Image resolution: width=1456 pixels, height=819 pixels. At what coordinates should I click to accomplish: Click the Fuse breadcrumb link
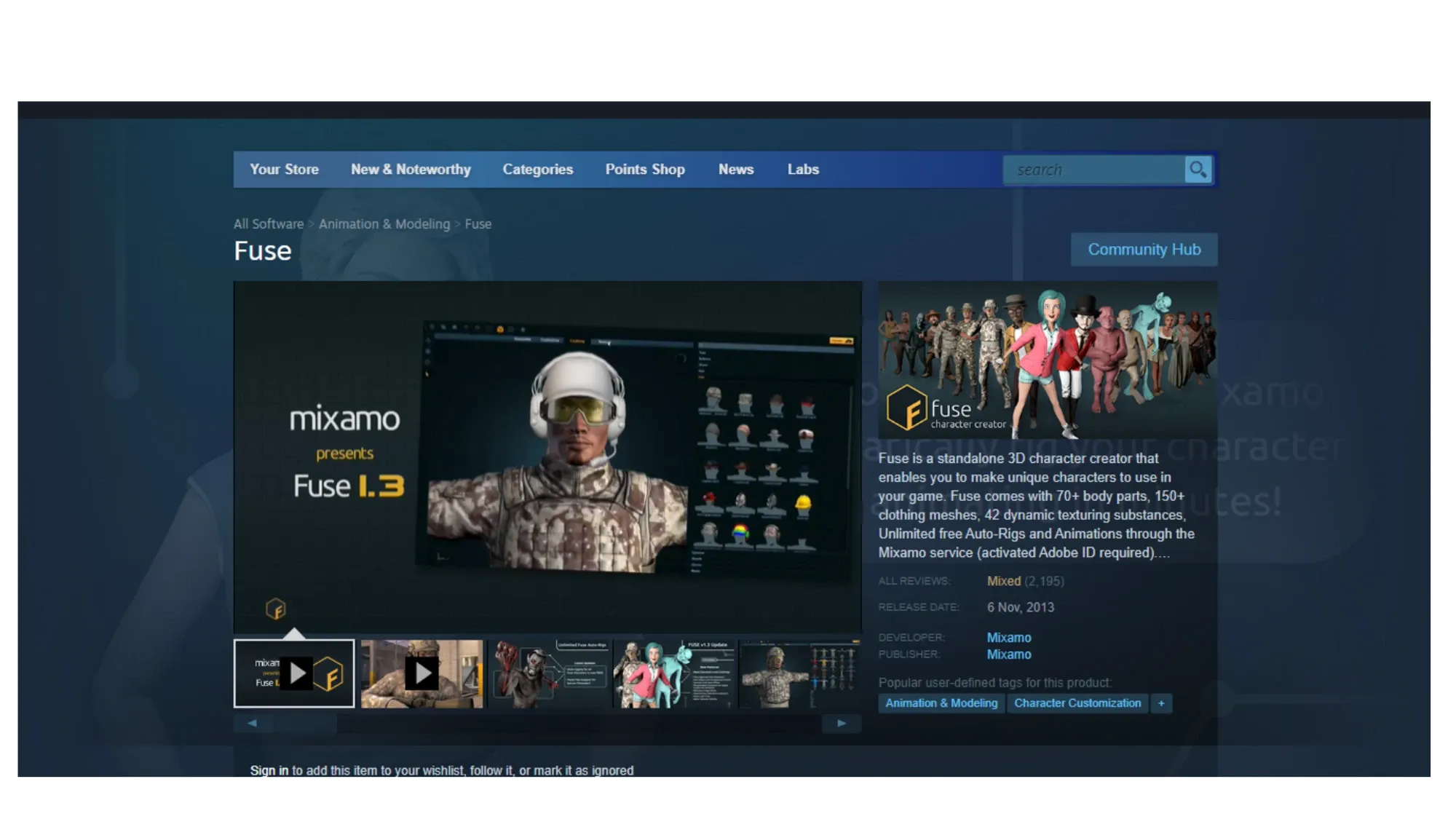coord(478,223)
